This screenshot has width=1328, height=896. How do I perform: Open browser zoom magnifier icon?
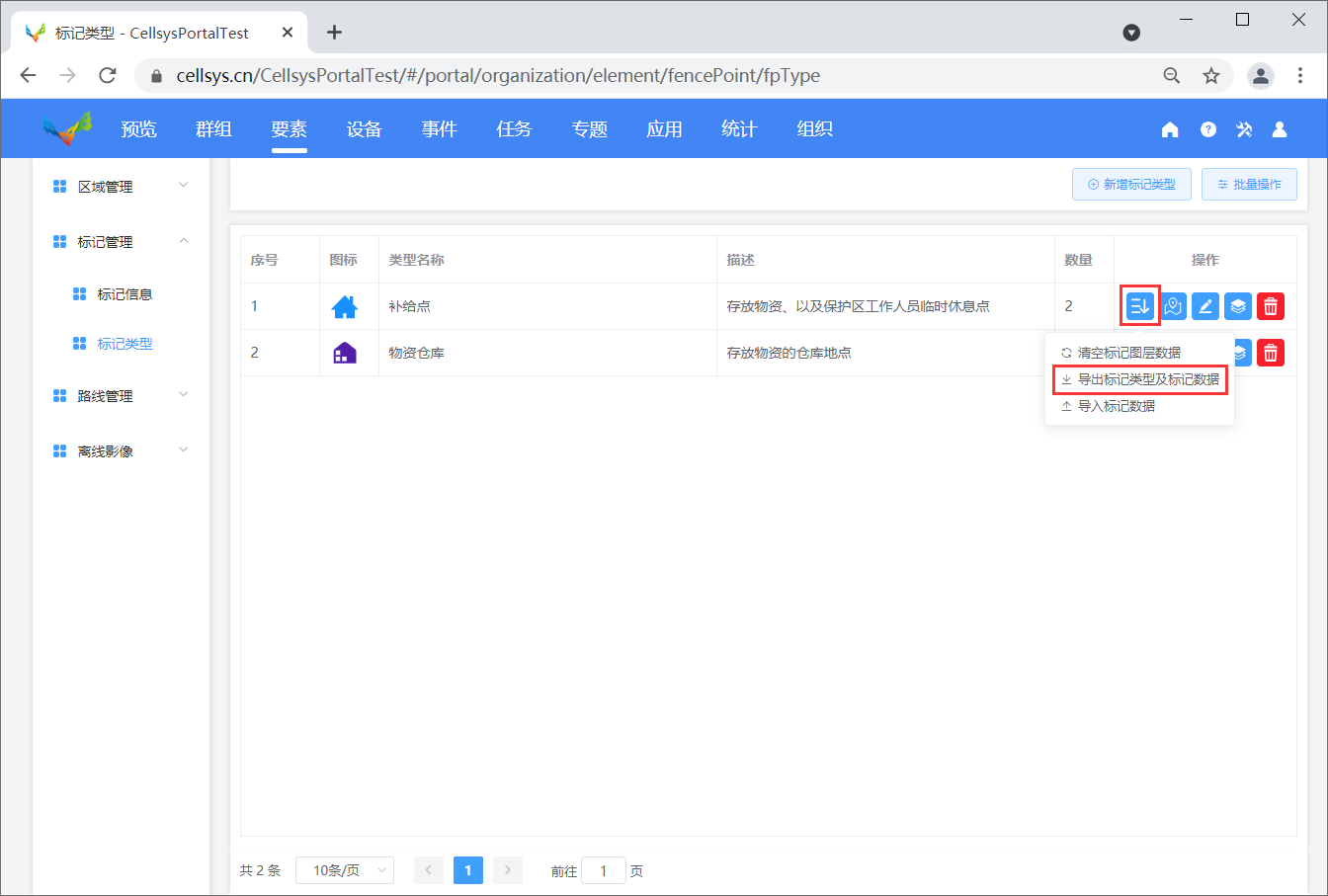click(1172, 75)
